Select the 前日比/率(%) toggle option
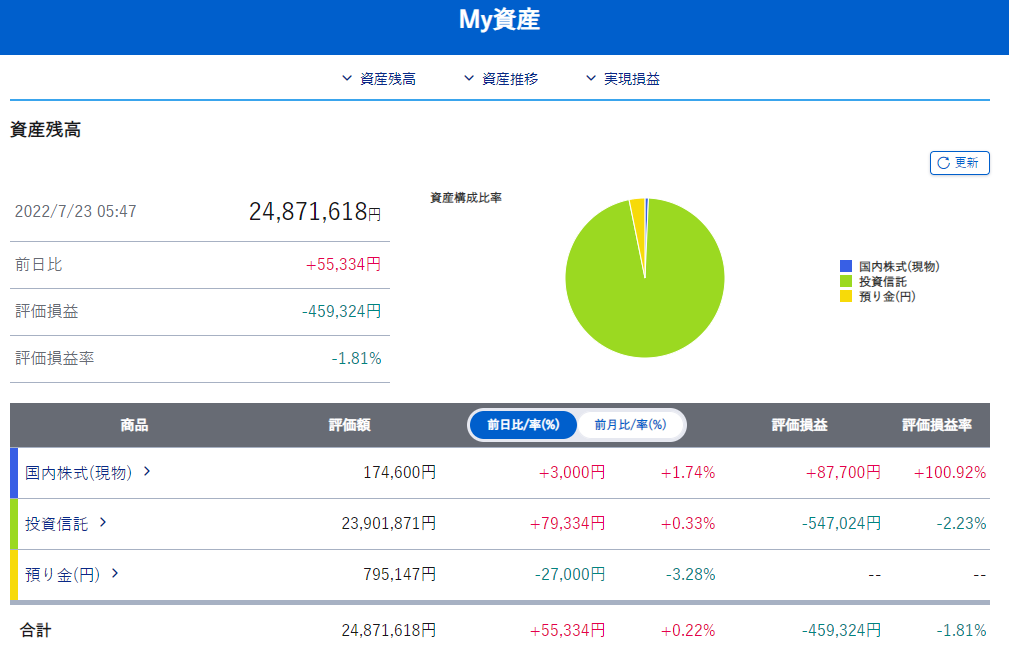1009x653 pixels. [x=523, y=425]
